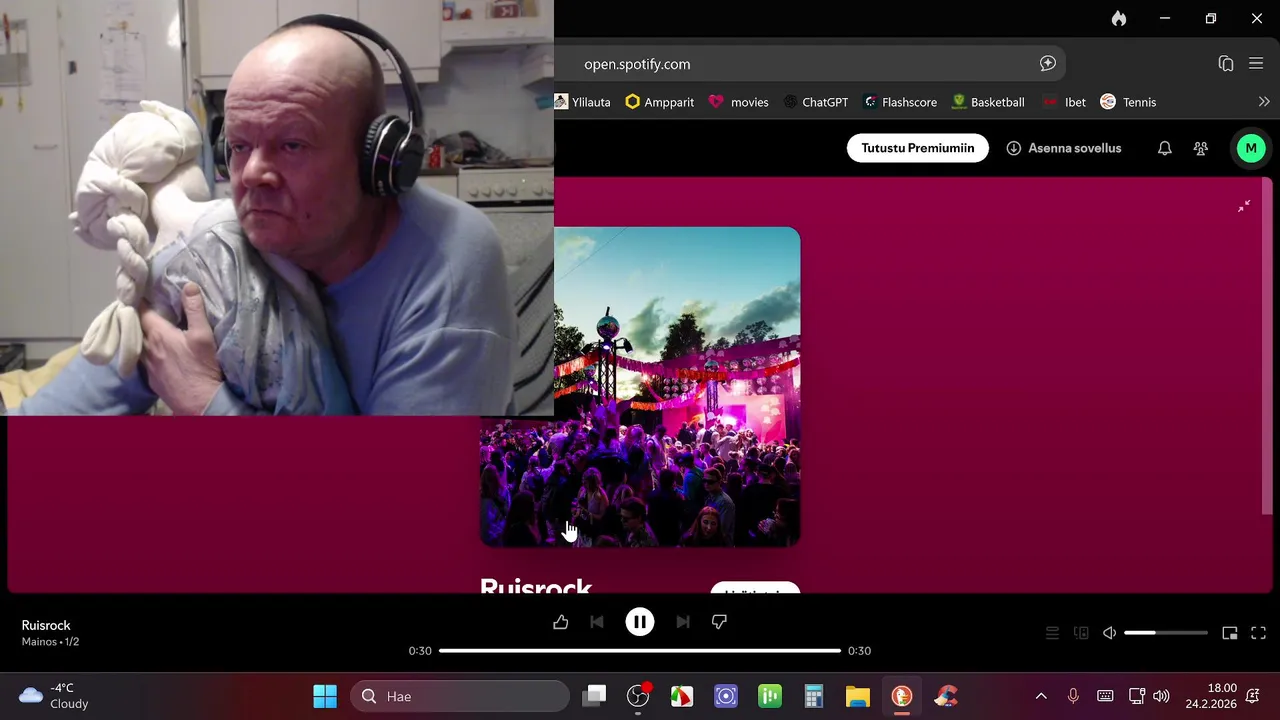Open the weather widget showing -4°C Cloudy
This screenshot has height=720, width=1280.
point(55,696)
